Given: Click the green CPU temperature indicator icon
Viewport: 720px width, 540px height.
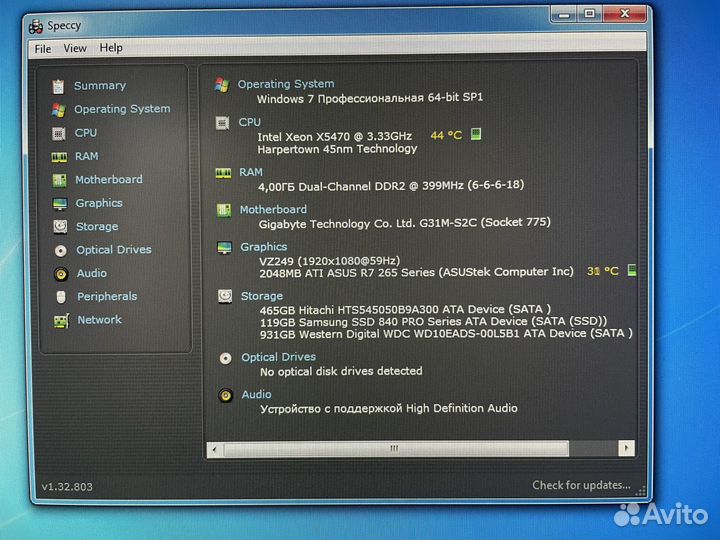Looking at the screenshot, I should pos(476,134).
